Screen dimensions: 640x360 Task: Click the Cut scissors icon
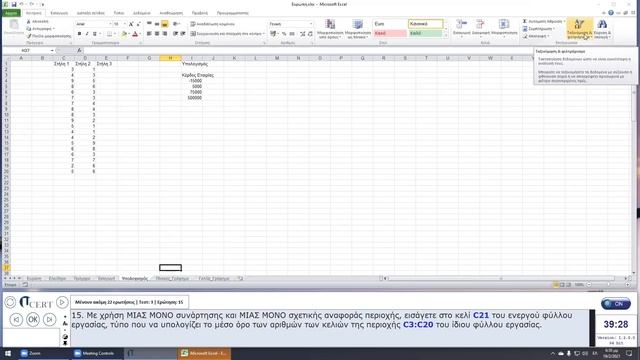pyautogui.click(x=29, y=21)
